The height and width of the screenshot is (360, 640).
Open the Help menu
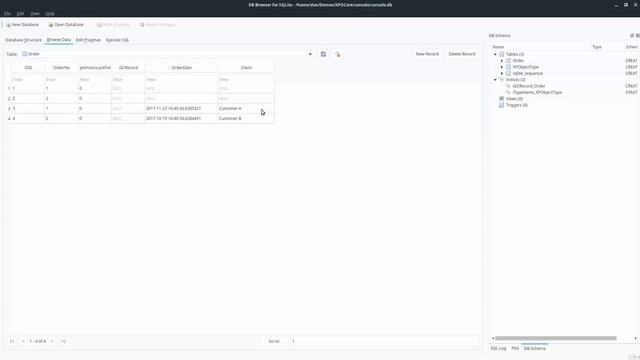point(50,13)
